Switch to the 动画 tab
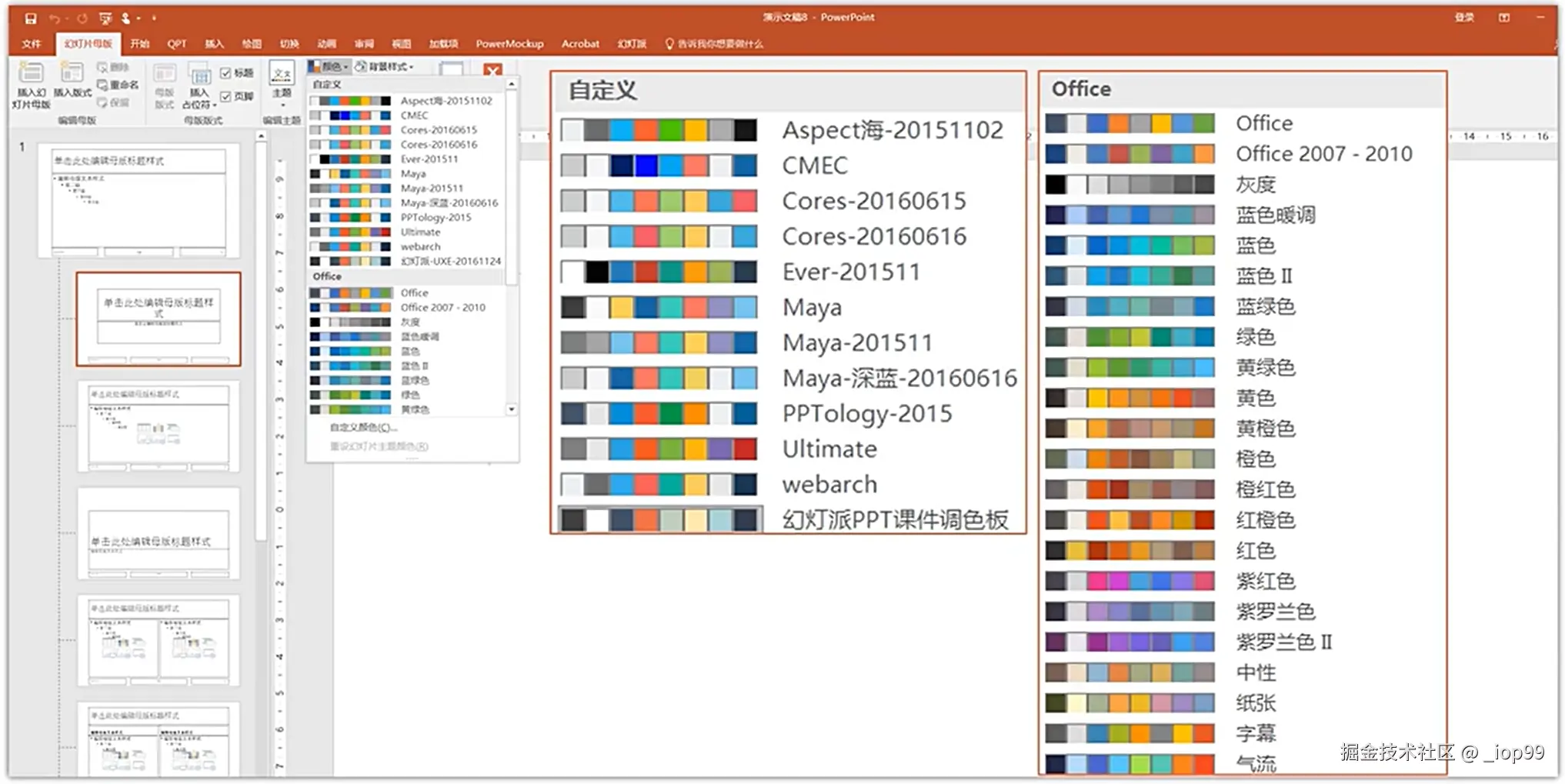 pyautogui.click(x=327, y=44)
